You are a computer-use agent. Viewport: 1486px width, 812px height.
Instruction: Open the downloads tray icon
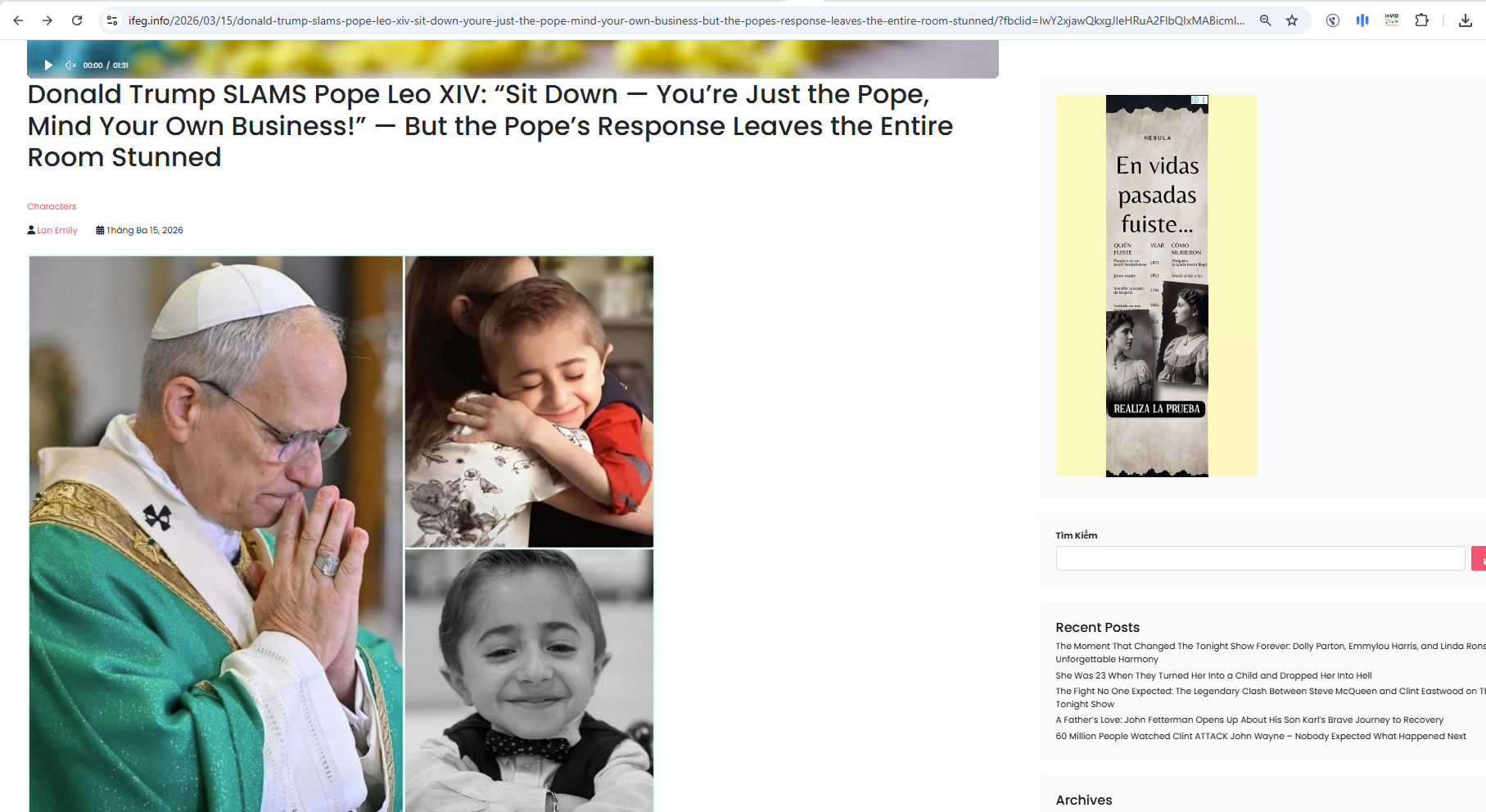point(1466,20)
